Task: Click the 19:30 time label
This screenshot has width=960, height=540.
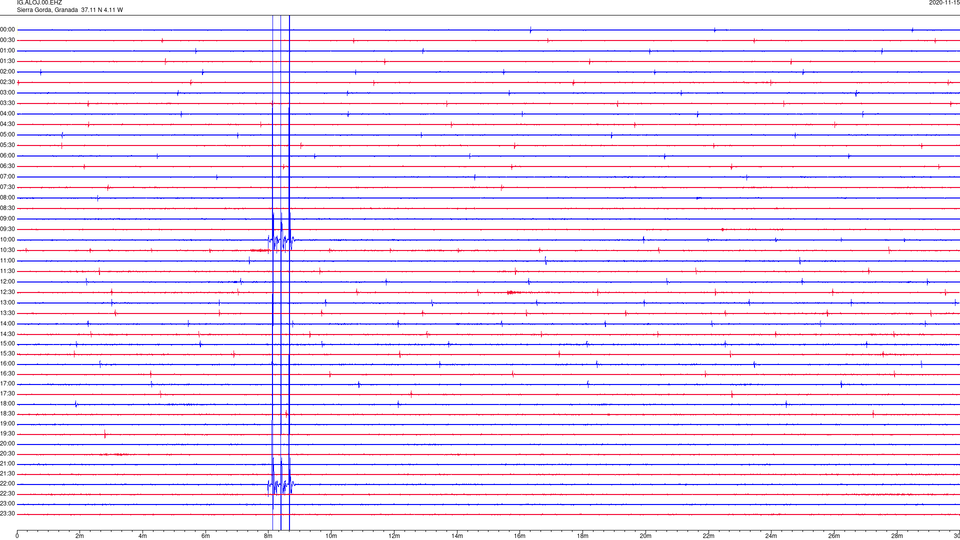Action: coord(8,433)
